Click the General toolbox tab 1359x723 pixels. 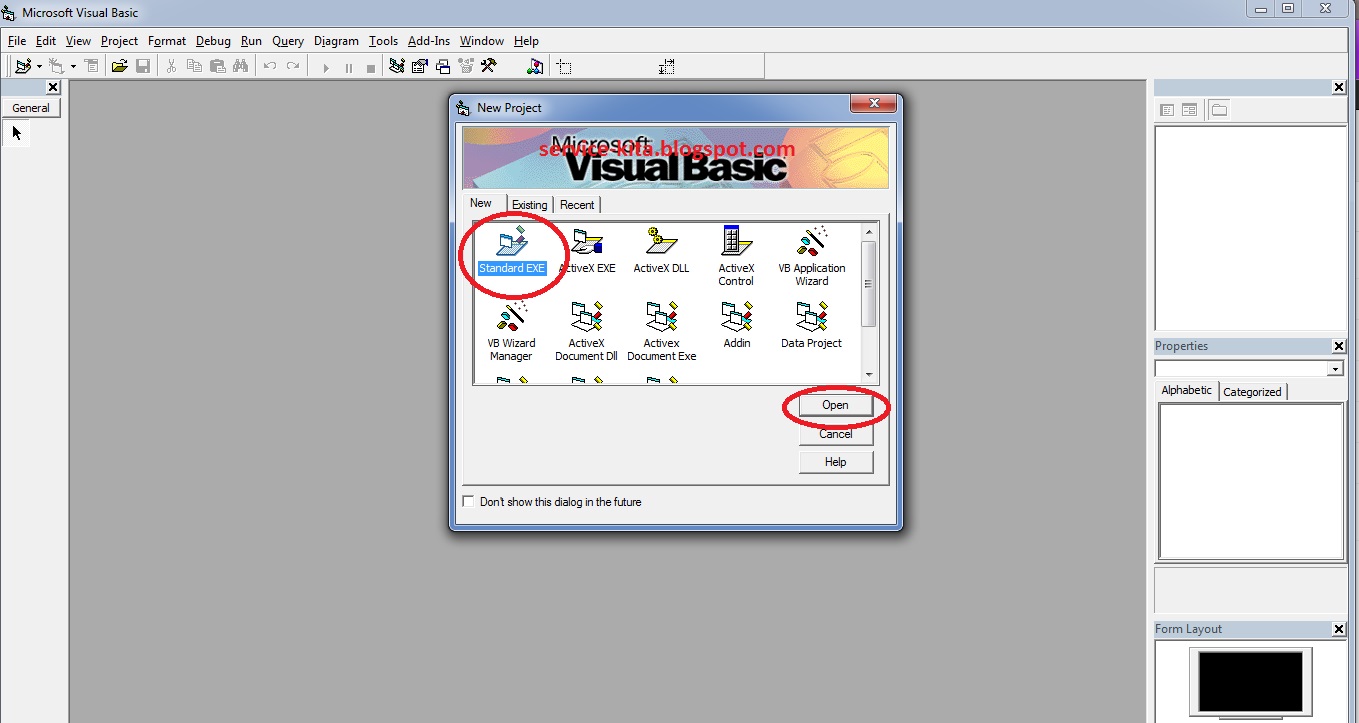[31, 108]
